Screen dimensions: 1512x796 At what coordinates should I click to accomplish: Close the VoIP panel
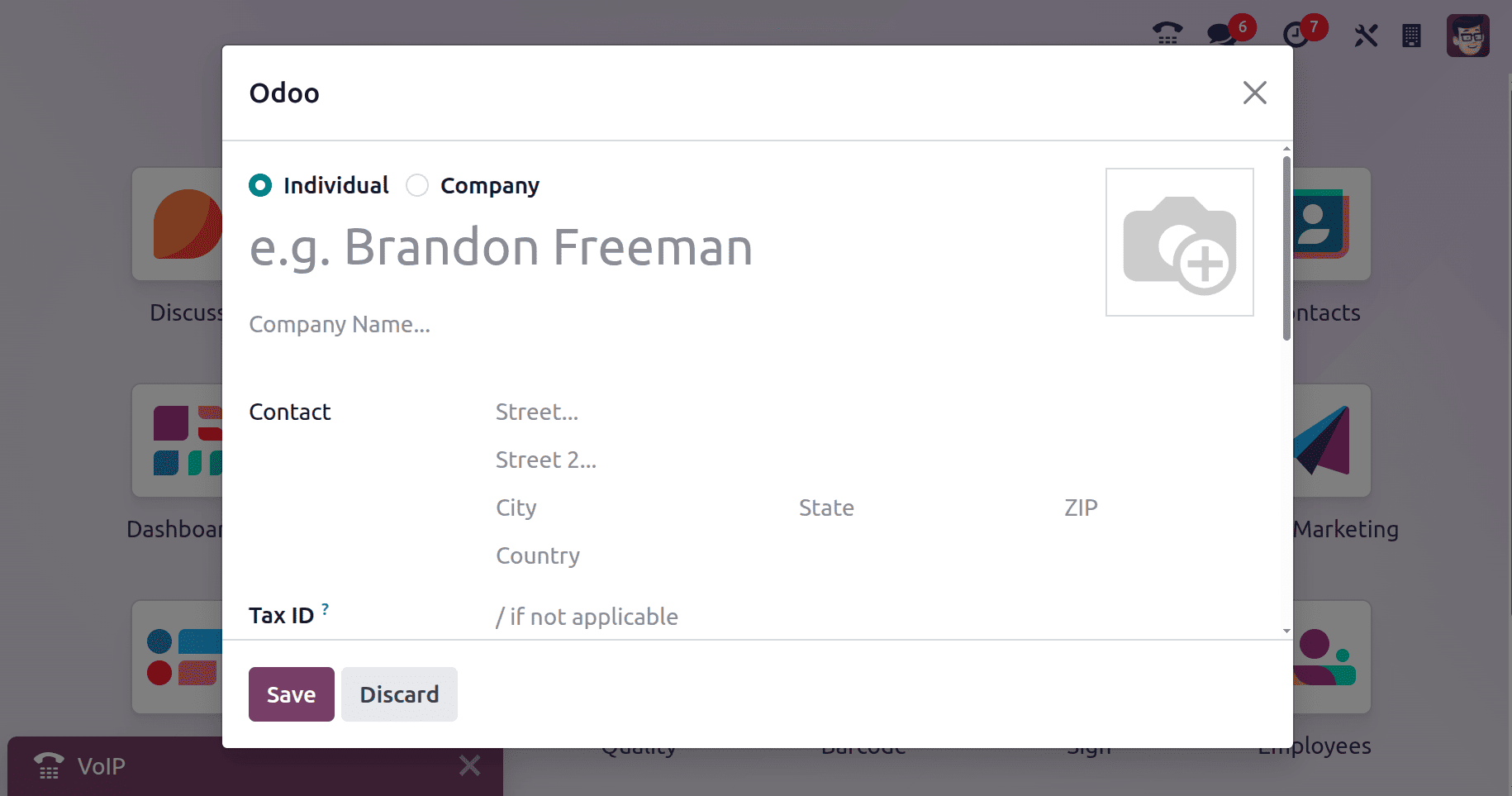coord(469,765)
